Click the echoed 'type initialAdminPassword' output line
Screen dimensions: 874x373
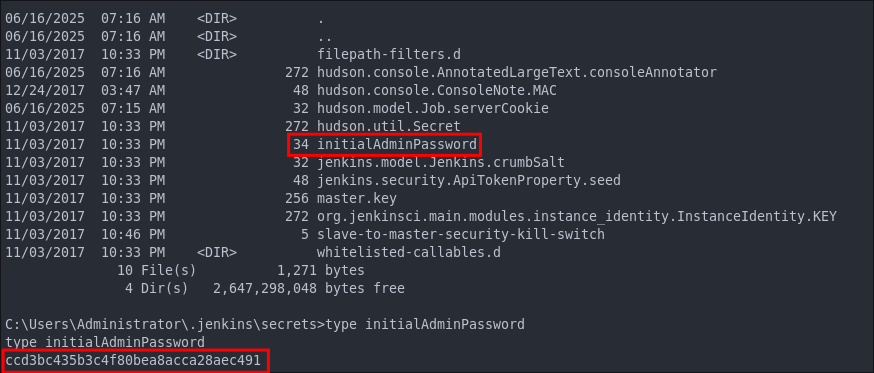tap(105, 342)
